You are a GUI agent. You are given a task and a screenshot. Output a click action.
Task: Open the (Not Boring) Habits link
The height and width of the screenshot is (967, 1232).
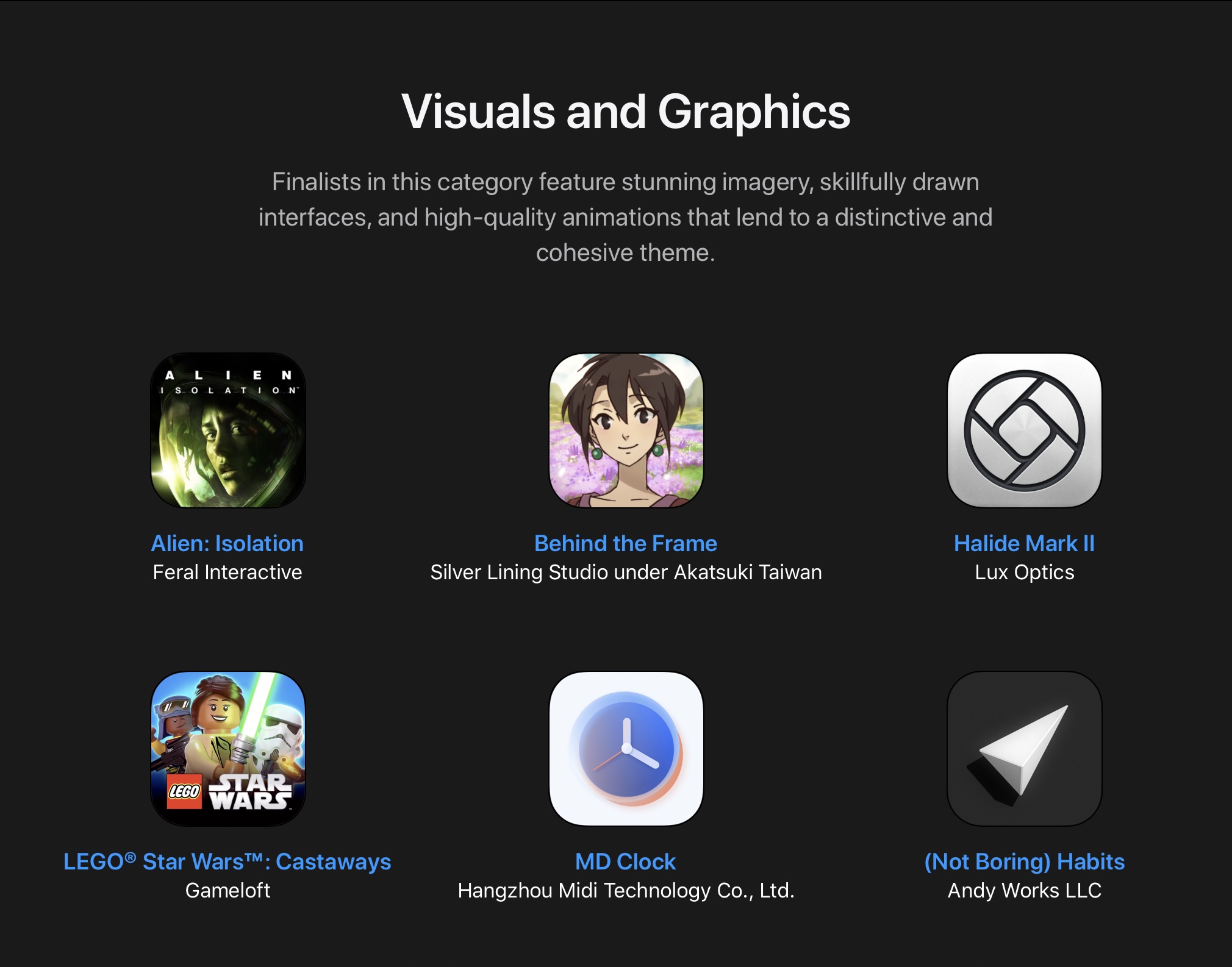click(1025, 862)
